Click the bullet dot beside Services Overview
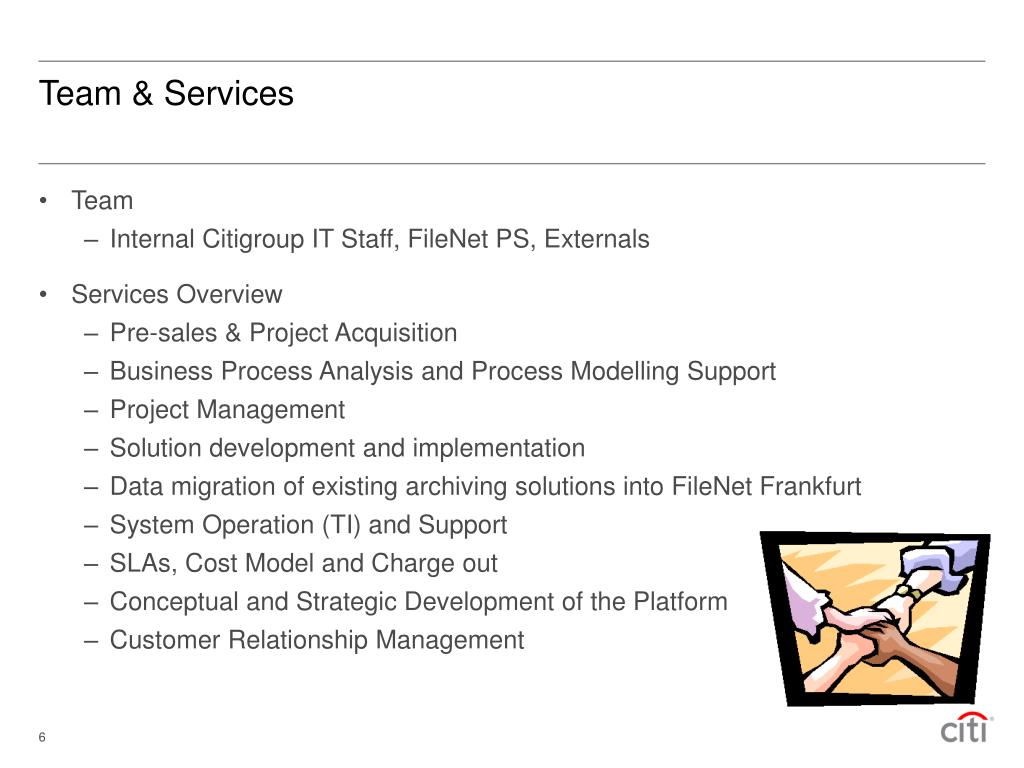The width and height of the screenshot is (1024, 768). click(43, 295)
